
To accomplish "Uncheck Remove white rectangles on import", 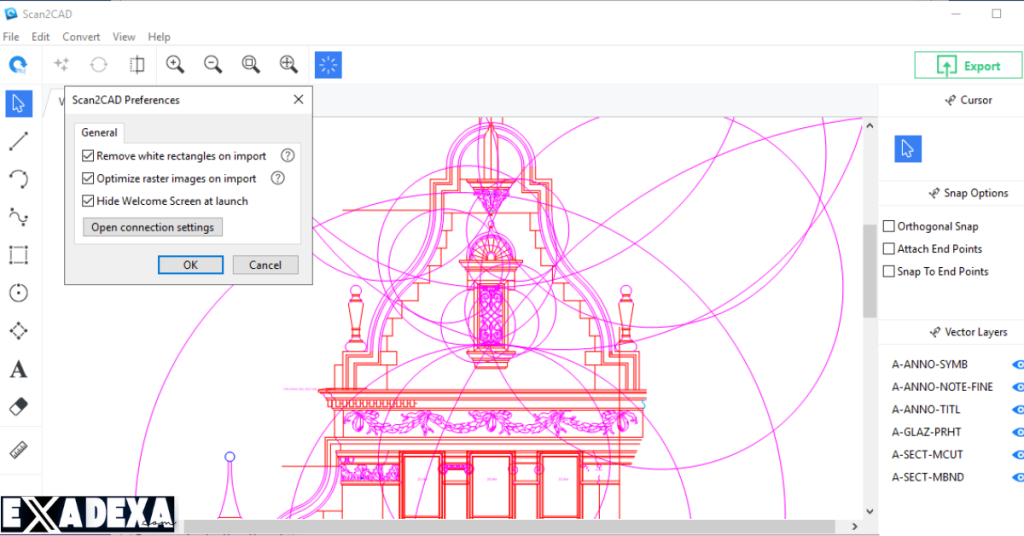I will pos(88,155).
